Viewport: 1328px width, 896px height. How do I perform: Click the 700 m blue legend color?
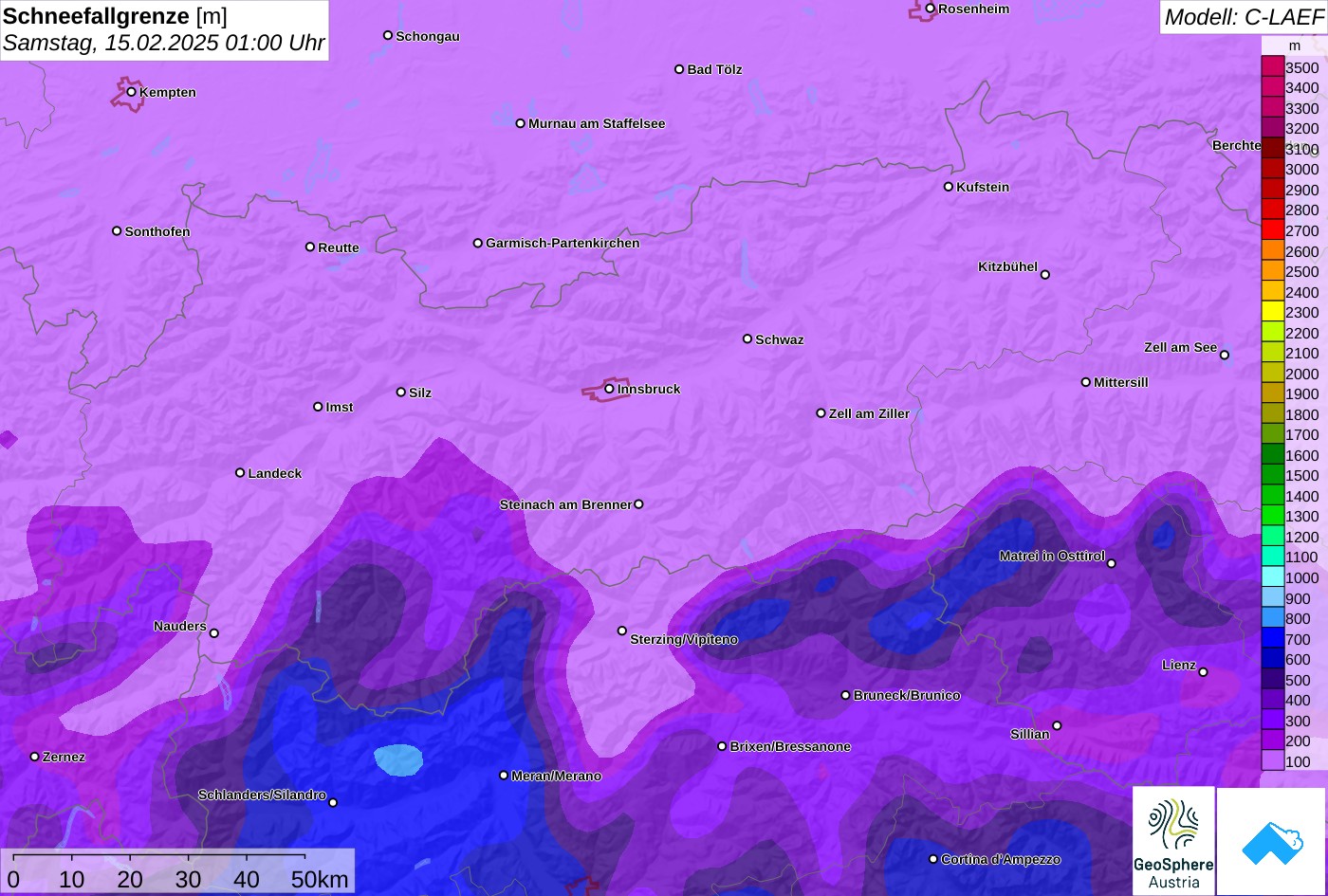point(1272,639)
